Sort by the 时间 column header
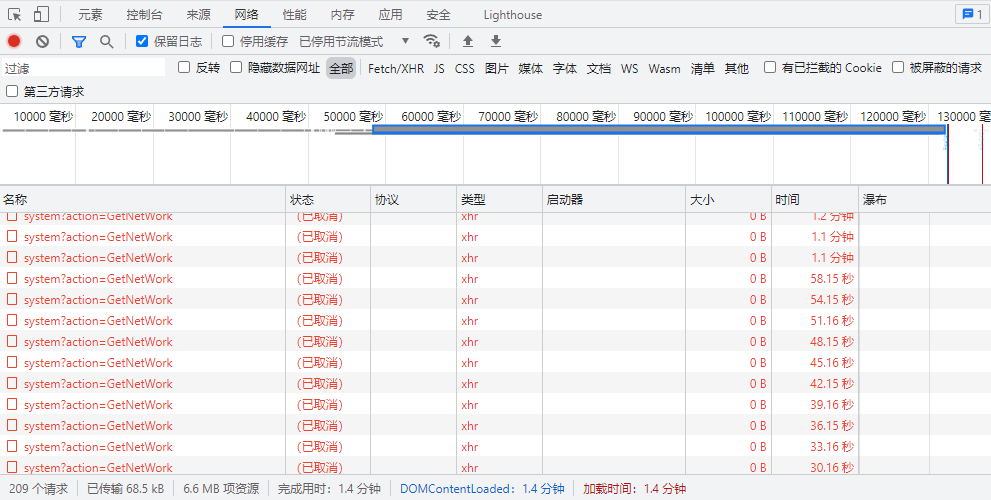Viewport: 991px width, 500px height. (x=815, y=200)
